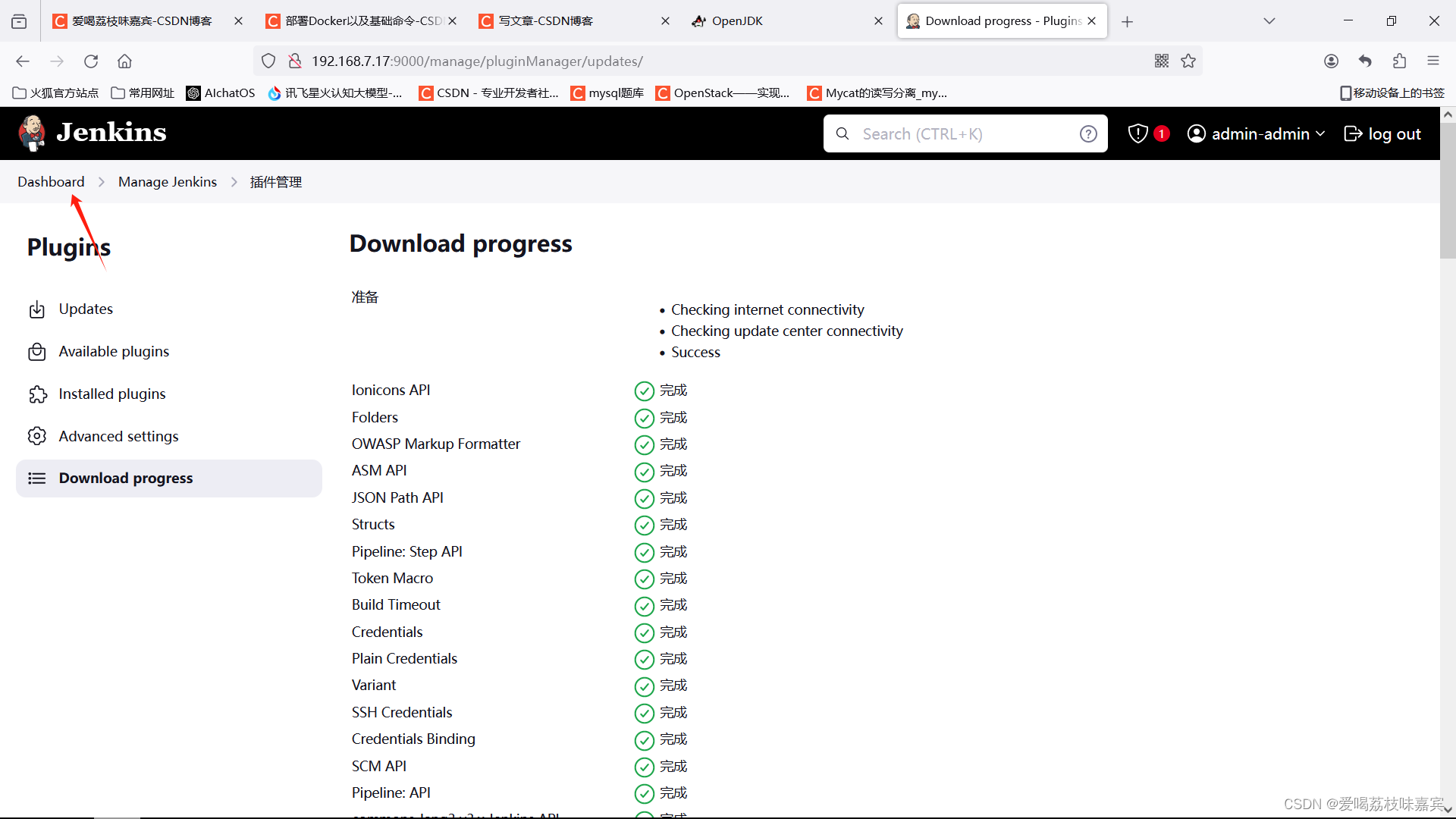This screenshot has height=819, width=1456.
Task: Click the page vertical scrollbar thumb
Action: point(1448,191)
